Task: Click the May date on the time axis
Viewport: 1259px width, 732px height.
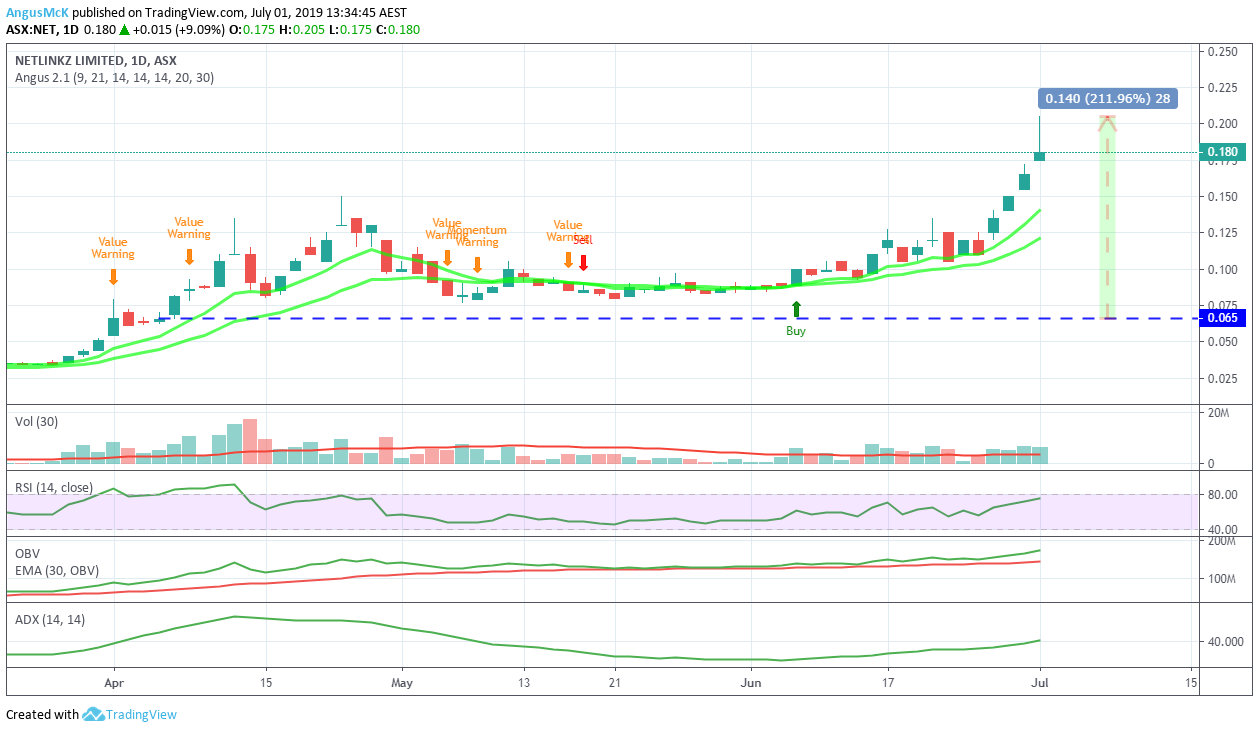Action: (402, 683)
